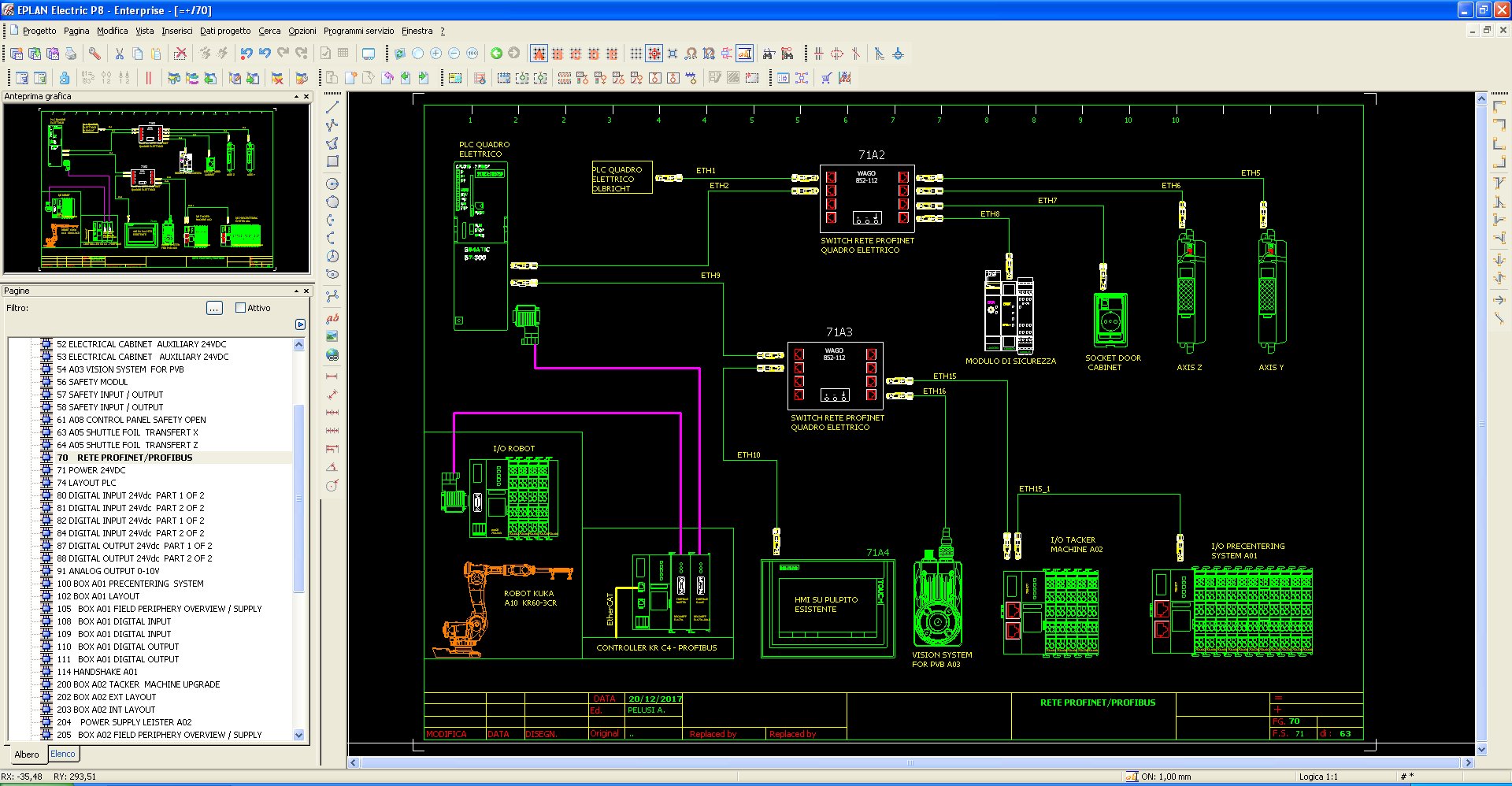Click the red parallel bars icon
1512x786 pixels.
click(x=148, y=78)
